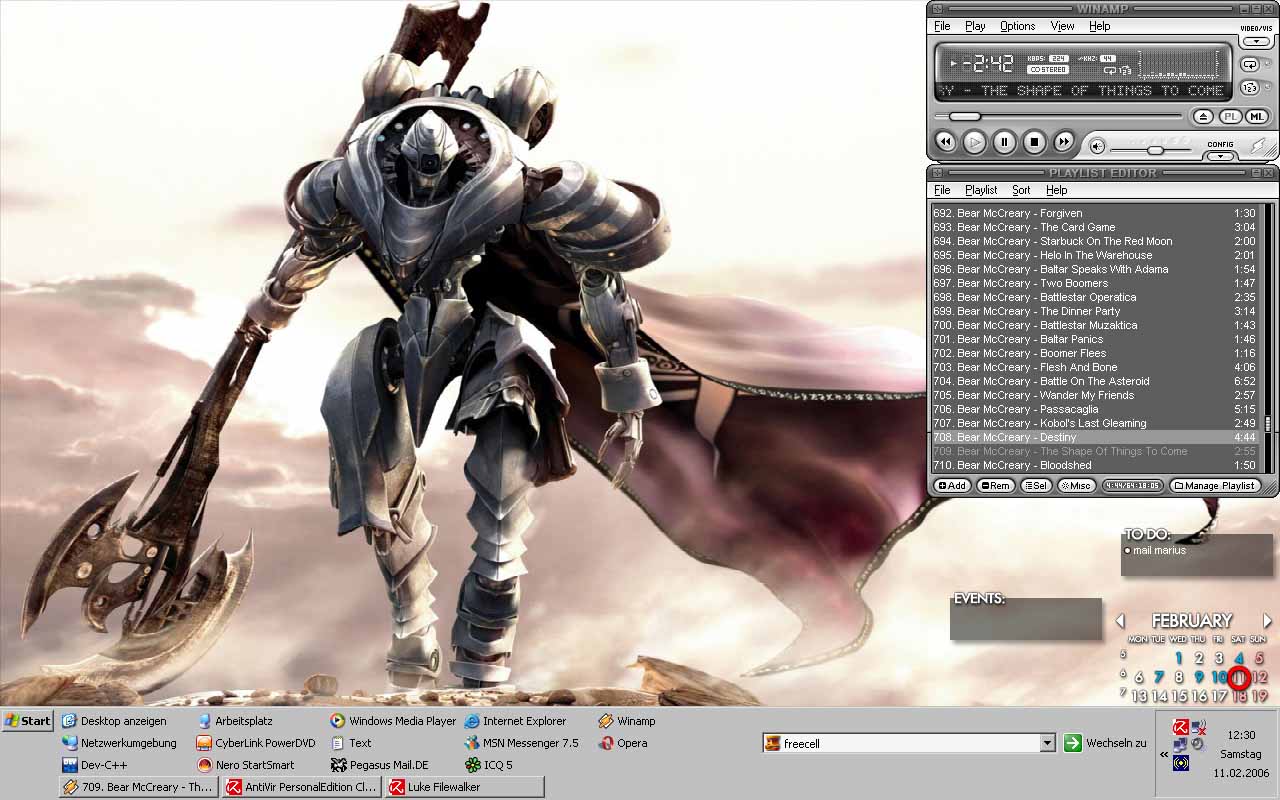Open the address bar dropdown arrow
Screen dimensions: 1280x800
coord(1047,743)
